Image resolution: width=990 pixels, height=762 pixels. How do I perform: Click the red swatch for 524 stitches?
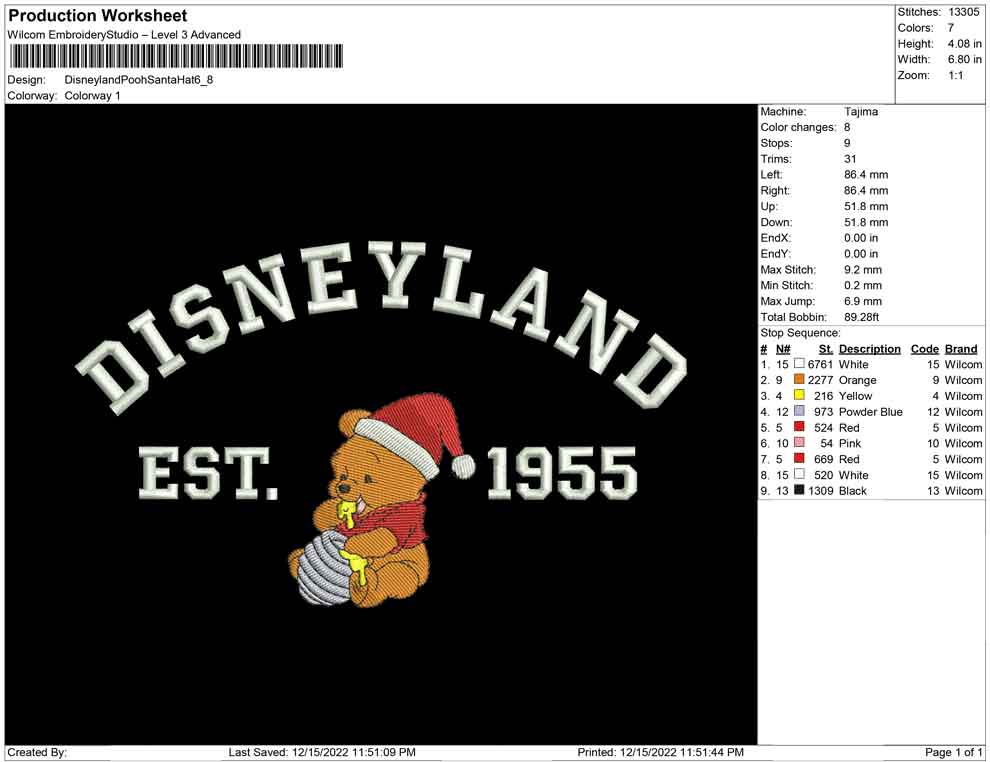pos(799,427)
